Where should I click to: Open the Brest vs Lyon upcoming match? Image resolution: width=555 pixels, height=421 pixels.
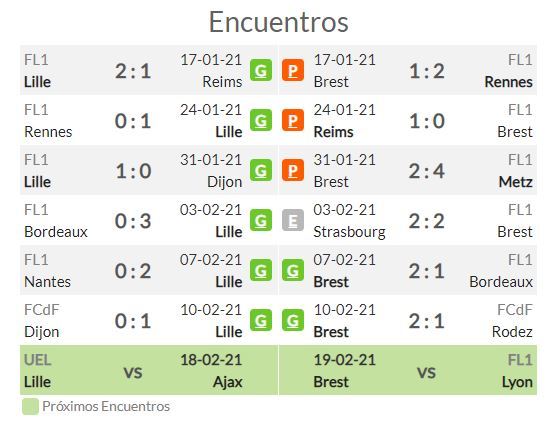point(408,370)
